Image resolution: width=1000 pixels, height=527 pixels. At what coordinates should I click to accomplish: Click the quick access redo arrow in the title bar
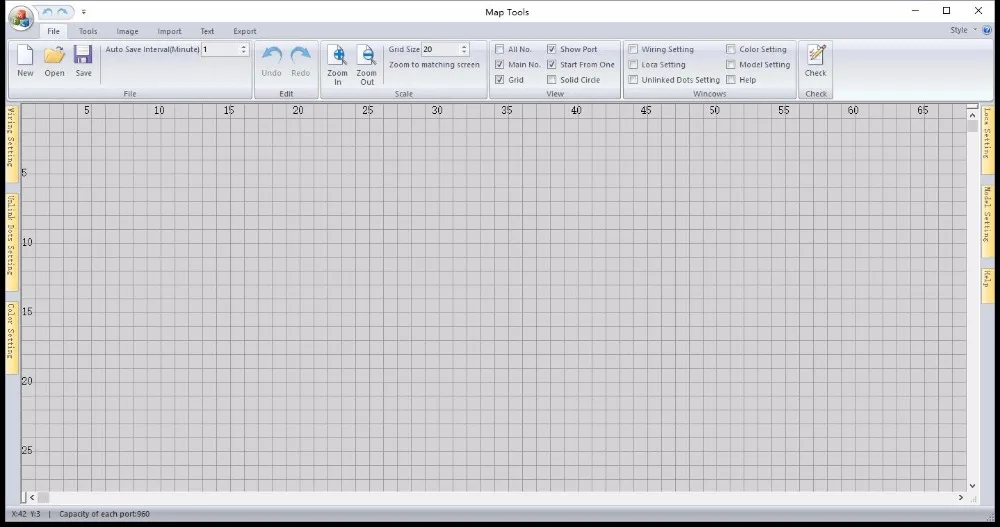coord(62,12)
